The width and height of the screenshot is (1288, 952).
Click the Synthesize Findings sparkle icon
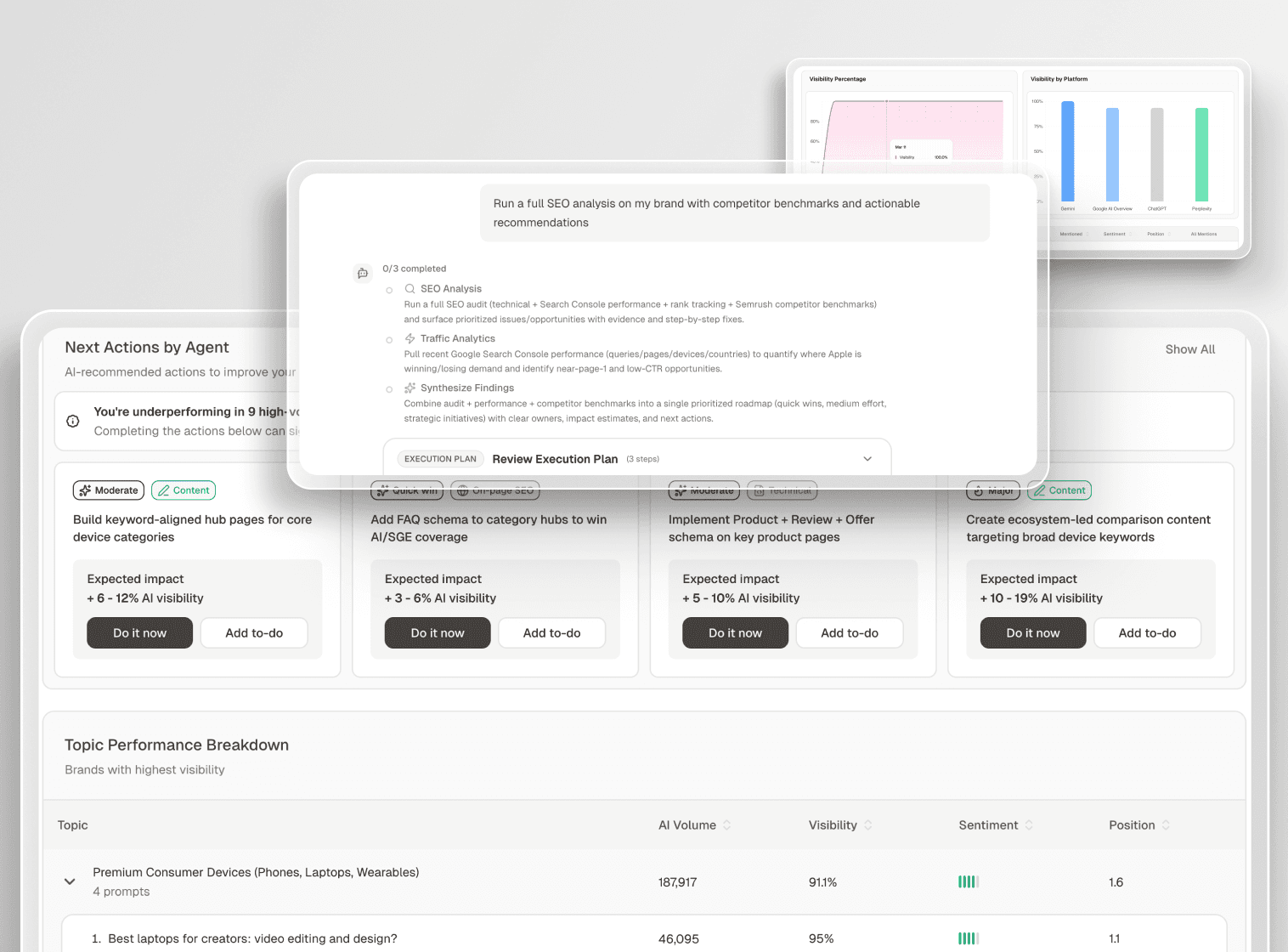pyautogui.click(x=410, y=388)
